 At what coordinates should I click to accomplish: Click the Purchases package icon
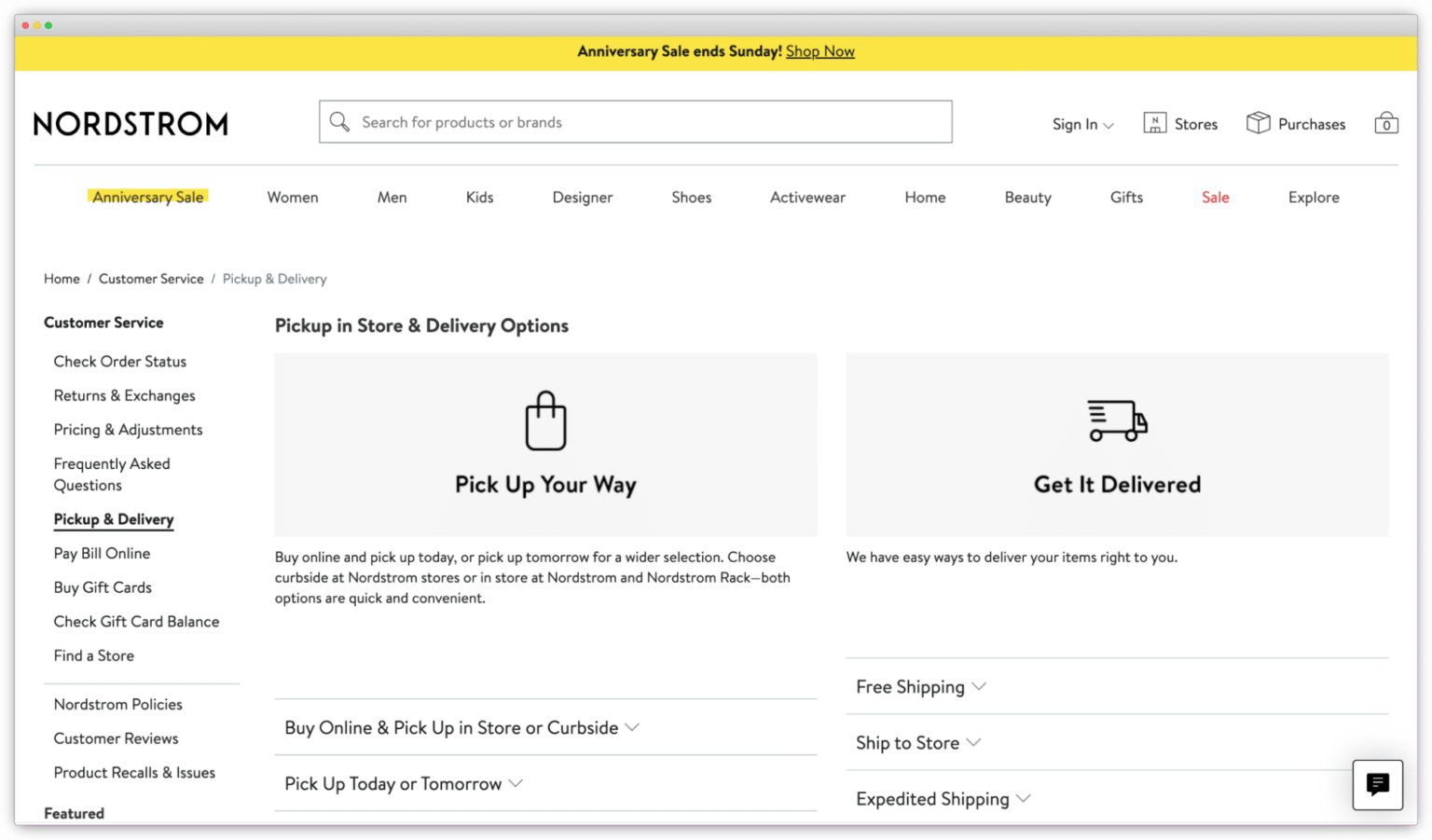click(x=1259, y=122)
